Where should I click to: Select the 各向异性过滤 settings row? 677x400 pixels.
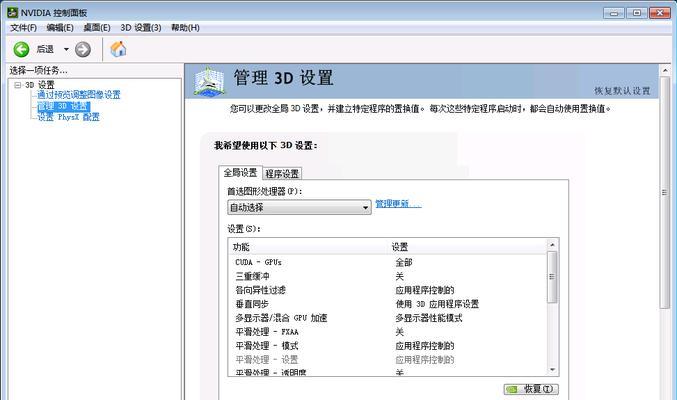(x=387, y=290)
